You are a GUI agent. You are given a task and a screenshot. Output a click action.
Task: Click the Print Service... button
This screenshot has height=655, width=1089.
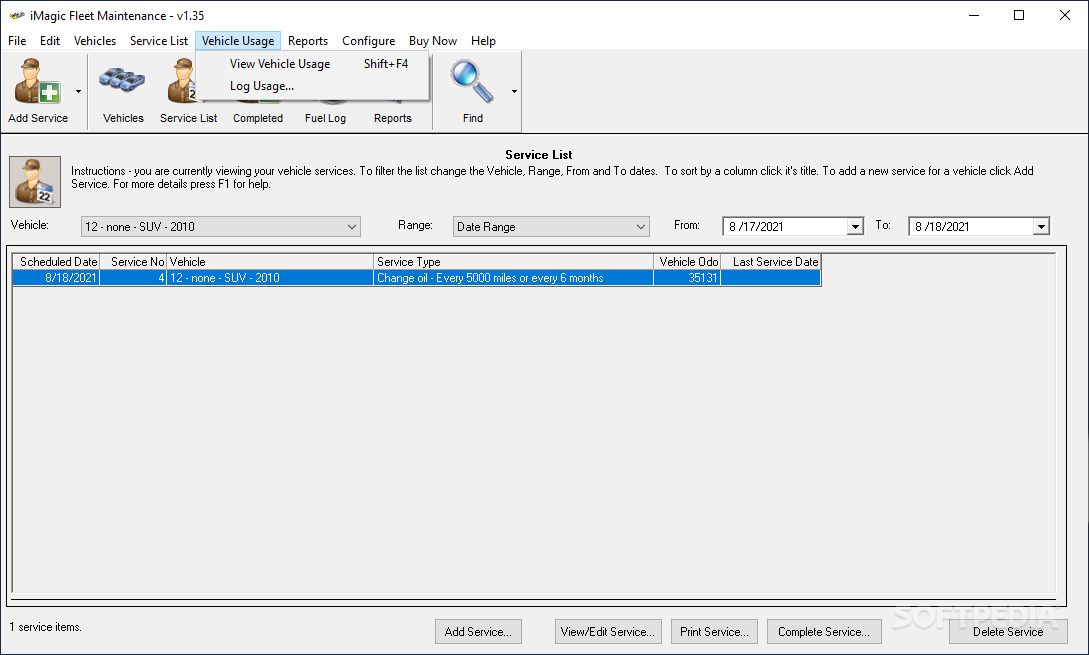coord(714,631)
